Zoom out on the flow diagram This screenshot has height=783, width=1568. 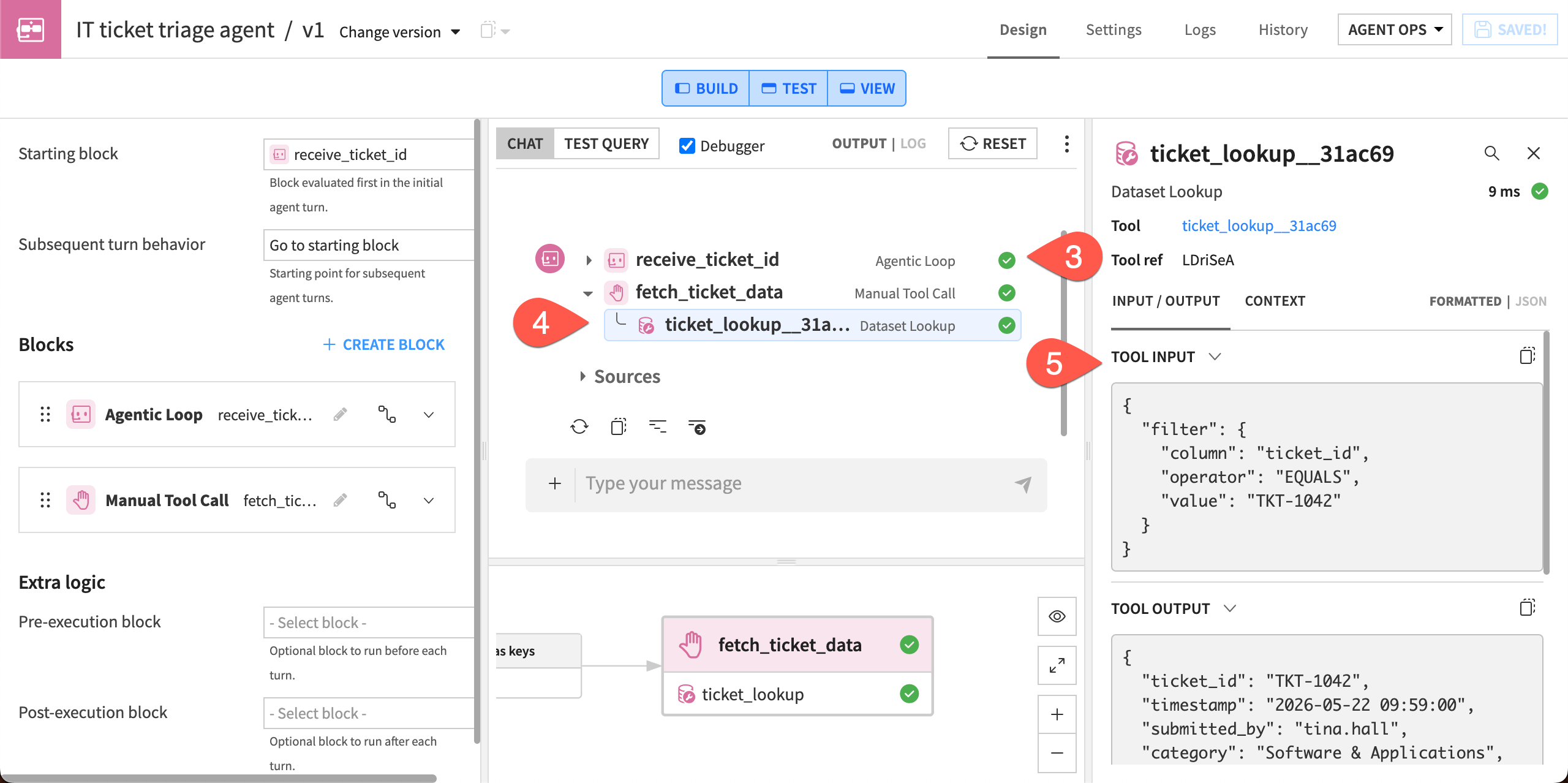[x=1057, y=753]
